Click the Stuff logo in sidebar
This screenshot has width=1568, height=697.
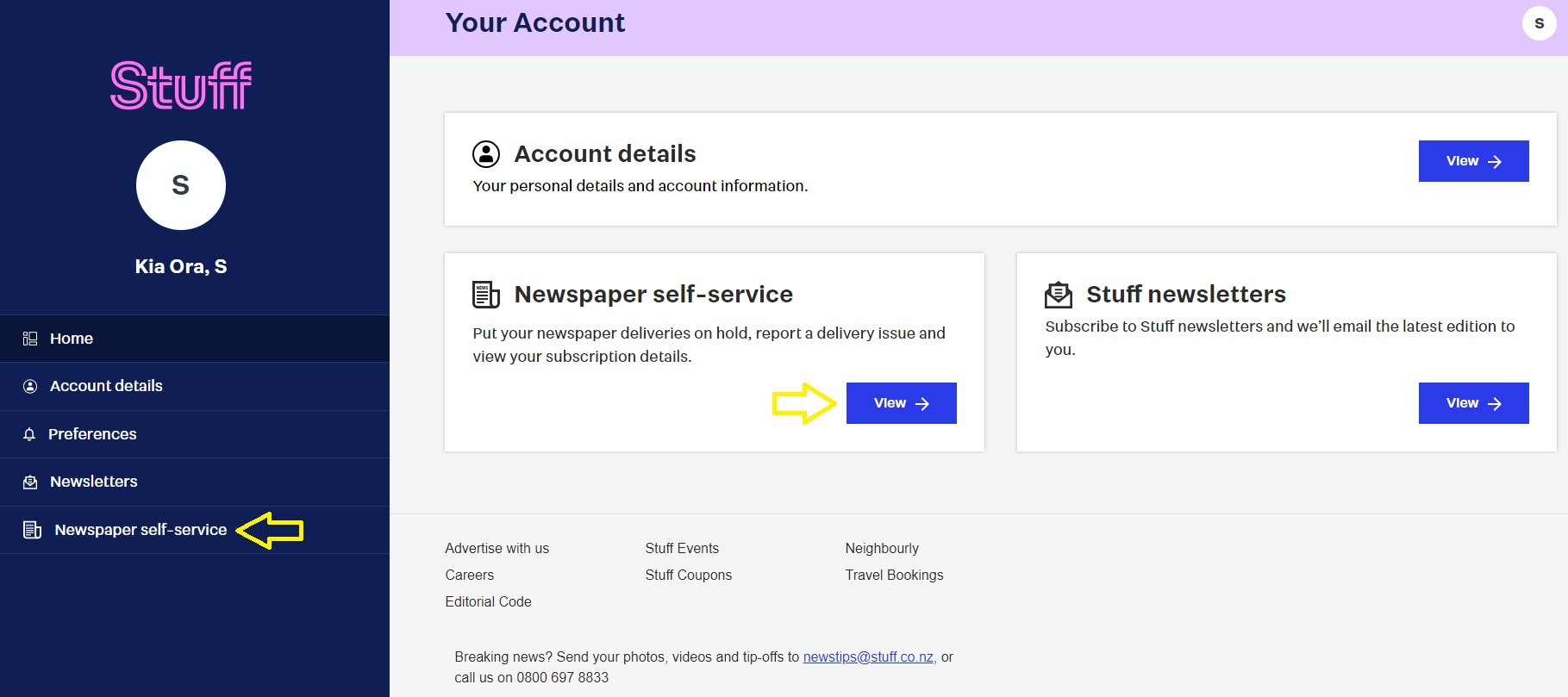(x=181, y=85)
